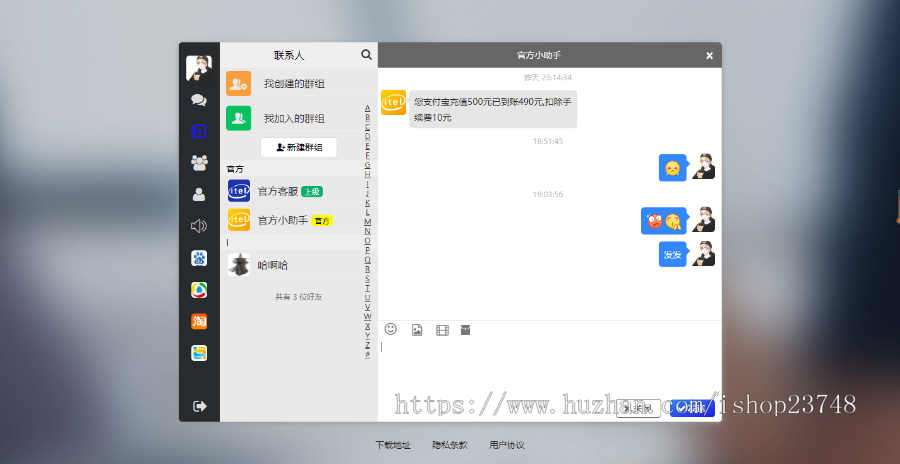Screen dimensions: 900x464
Task: Click the blue send button
Action: [x=690, y=408]
